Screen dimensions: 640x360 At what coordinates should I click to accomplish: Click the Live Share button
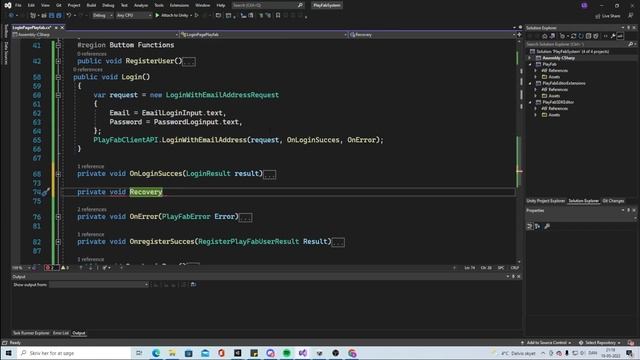pyautogui.click(x=608, y=16)
